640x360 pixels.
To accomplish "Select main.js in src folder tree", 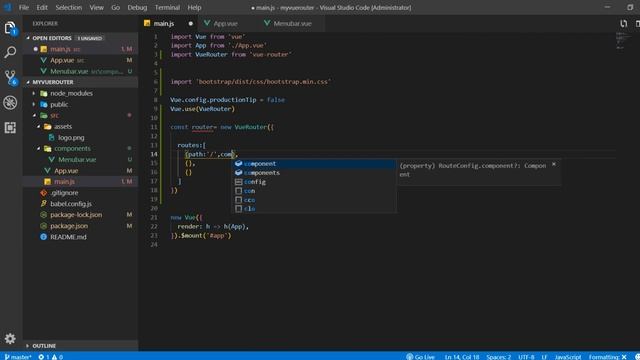I will coord(80,182).
